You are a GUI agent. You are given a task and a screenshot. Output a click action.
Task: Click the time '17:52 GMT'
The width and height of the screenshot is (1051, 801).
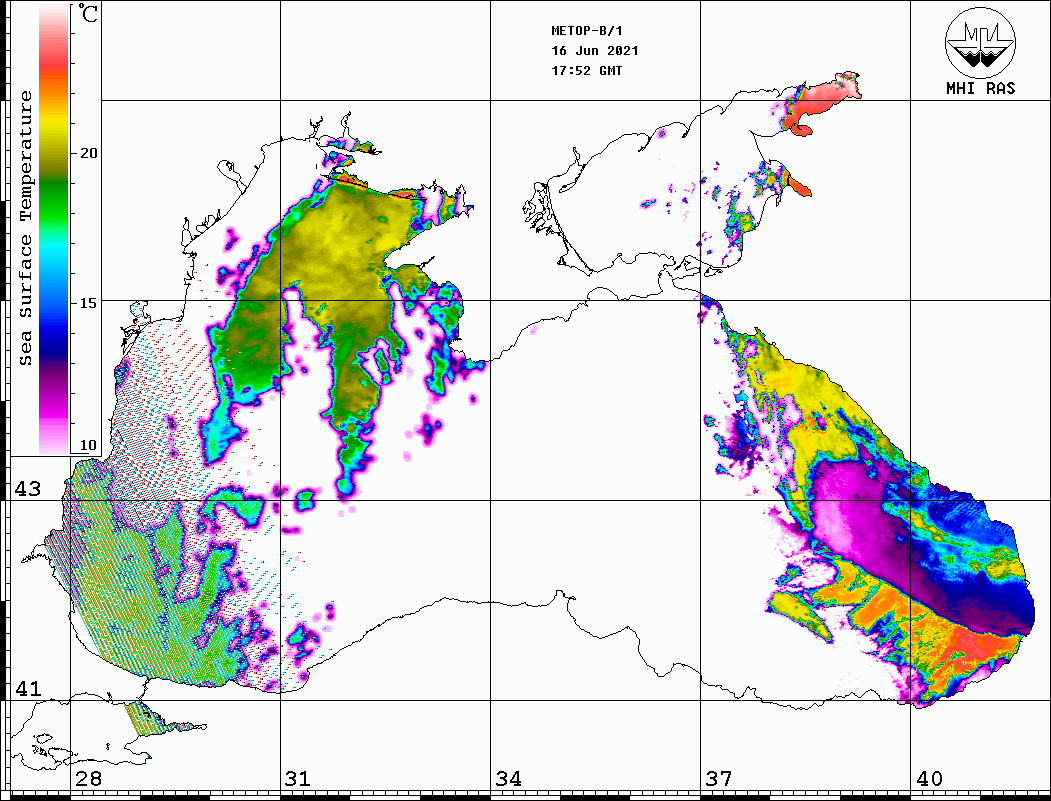click(x=586, y=71)
